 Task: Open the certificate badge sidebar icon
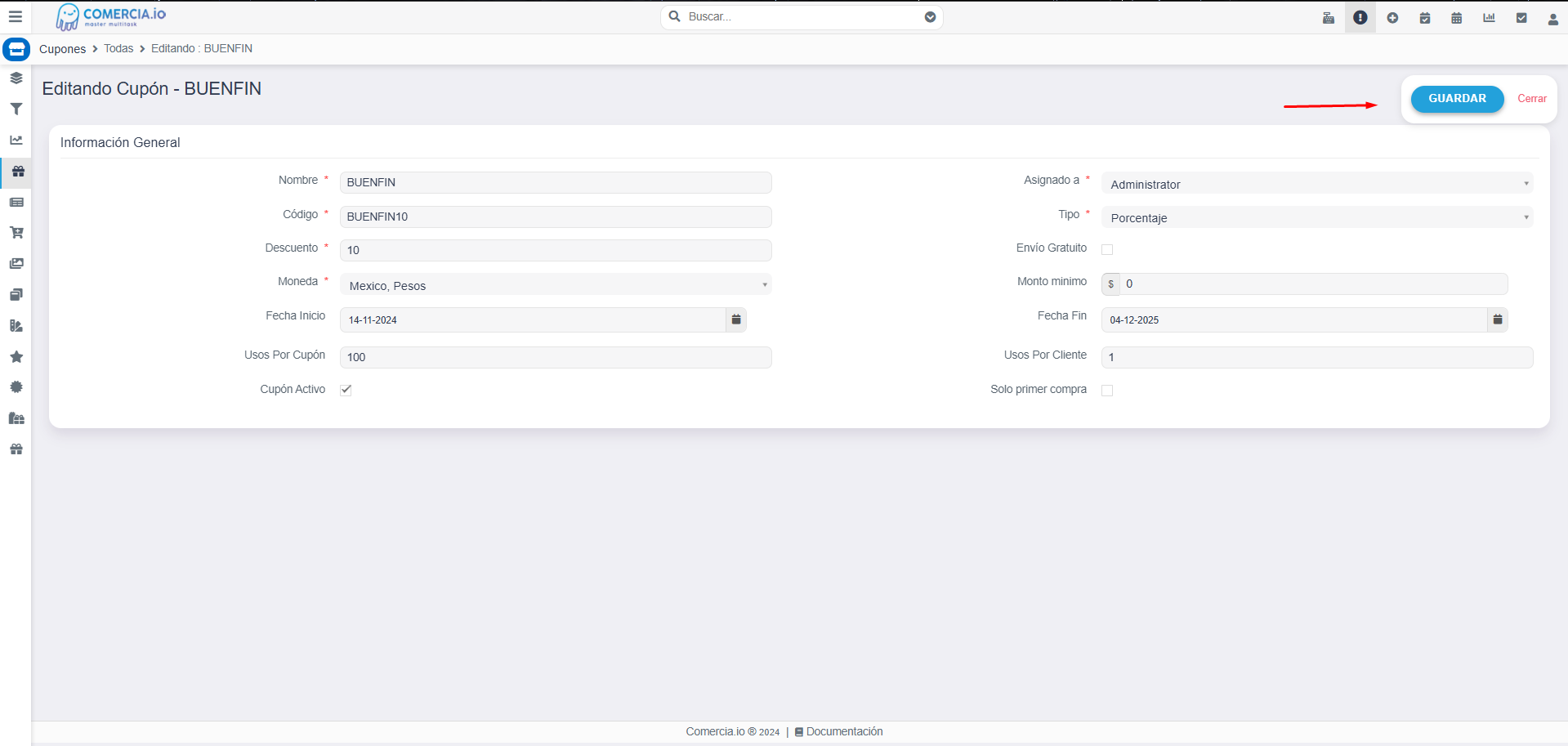(x=16, y=387)
